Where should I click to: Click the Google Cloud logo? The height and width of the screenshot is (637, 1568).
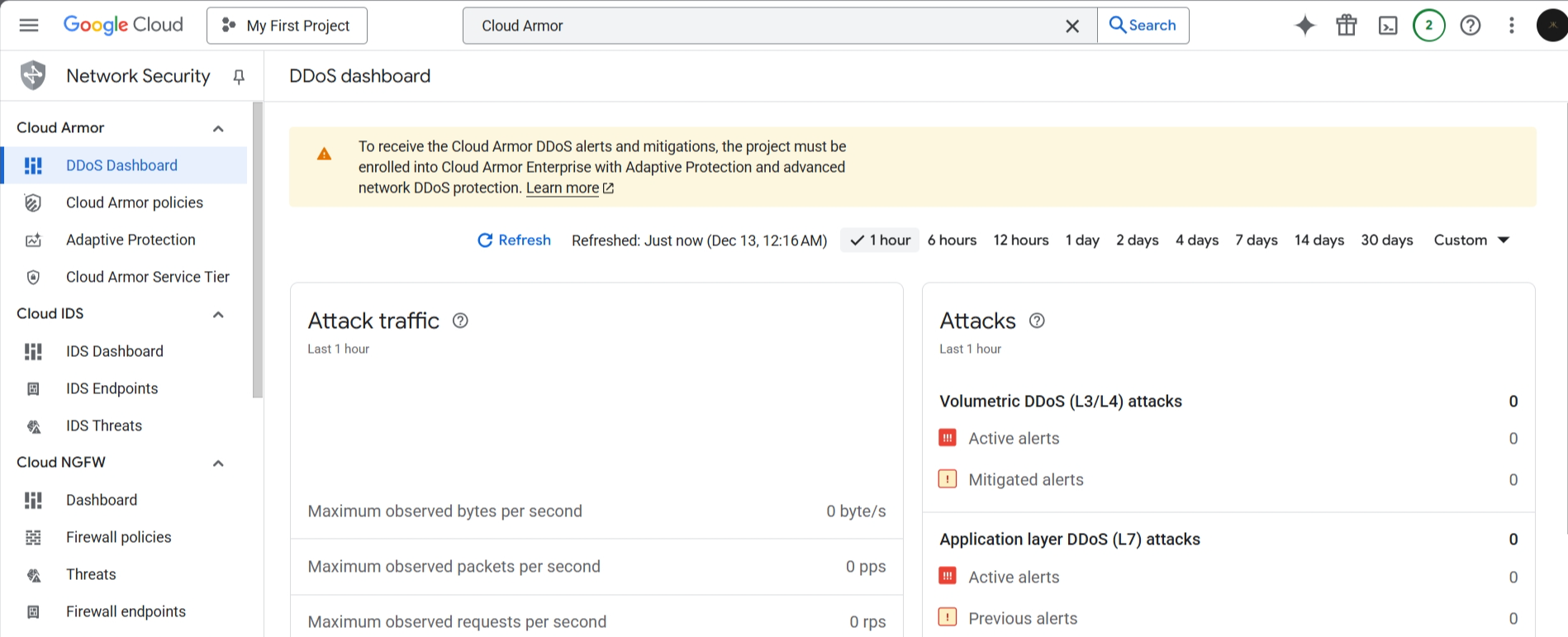(x=123, y=25)
